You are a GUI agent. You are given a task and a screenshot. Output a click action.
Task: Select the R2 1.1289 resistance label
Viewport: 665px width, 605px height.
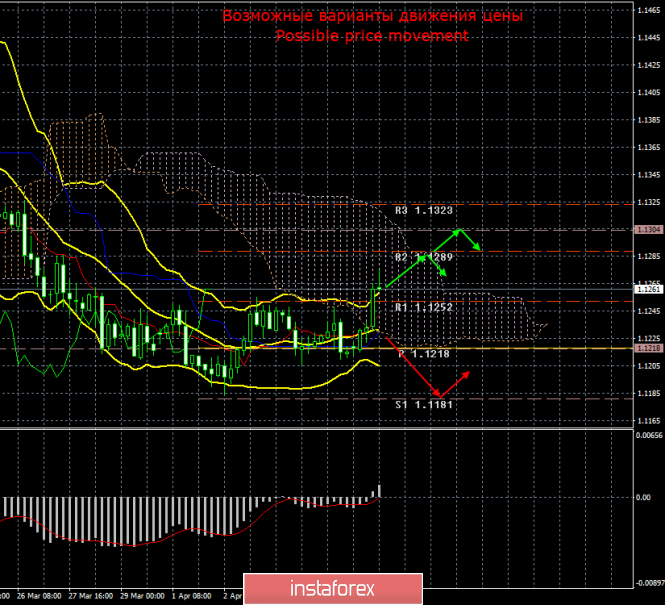[x=424, y=257]
